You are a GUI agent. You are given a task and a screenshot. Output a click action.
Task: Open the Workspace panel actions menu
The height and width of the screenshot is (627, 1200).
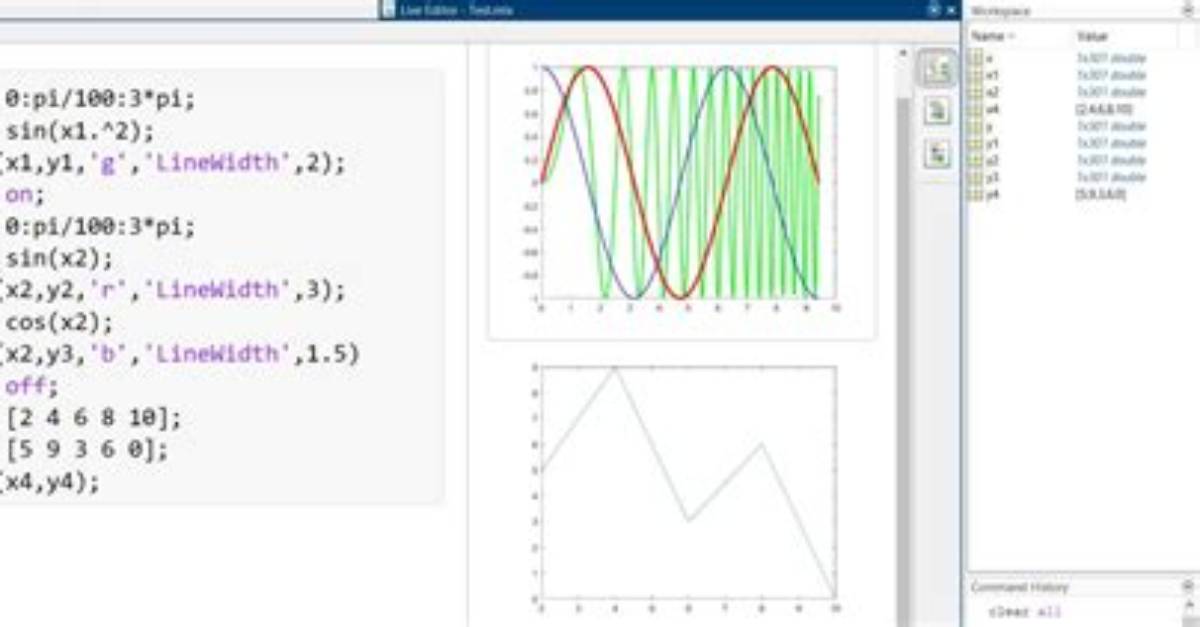click(1189, 10)
